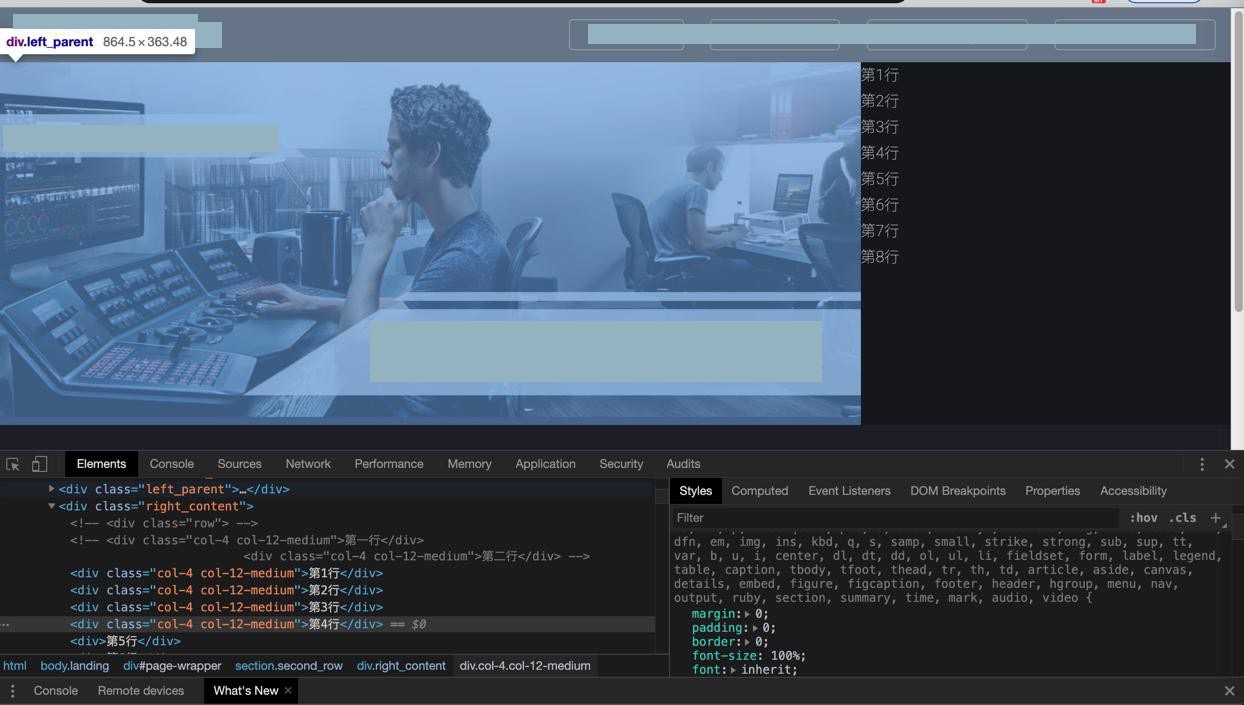The height and width of the screenshot is (705, 1244).
Task: Select the div#page-wrapper breadcrumb
Action: coord(172,666)
